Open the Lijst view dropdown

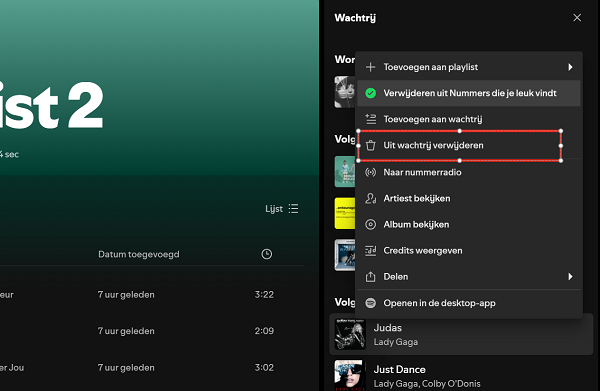282,209
